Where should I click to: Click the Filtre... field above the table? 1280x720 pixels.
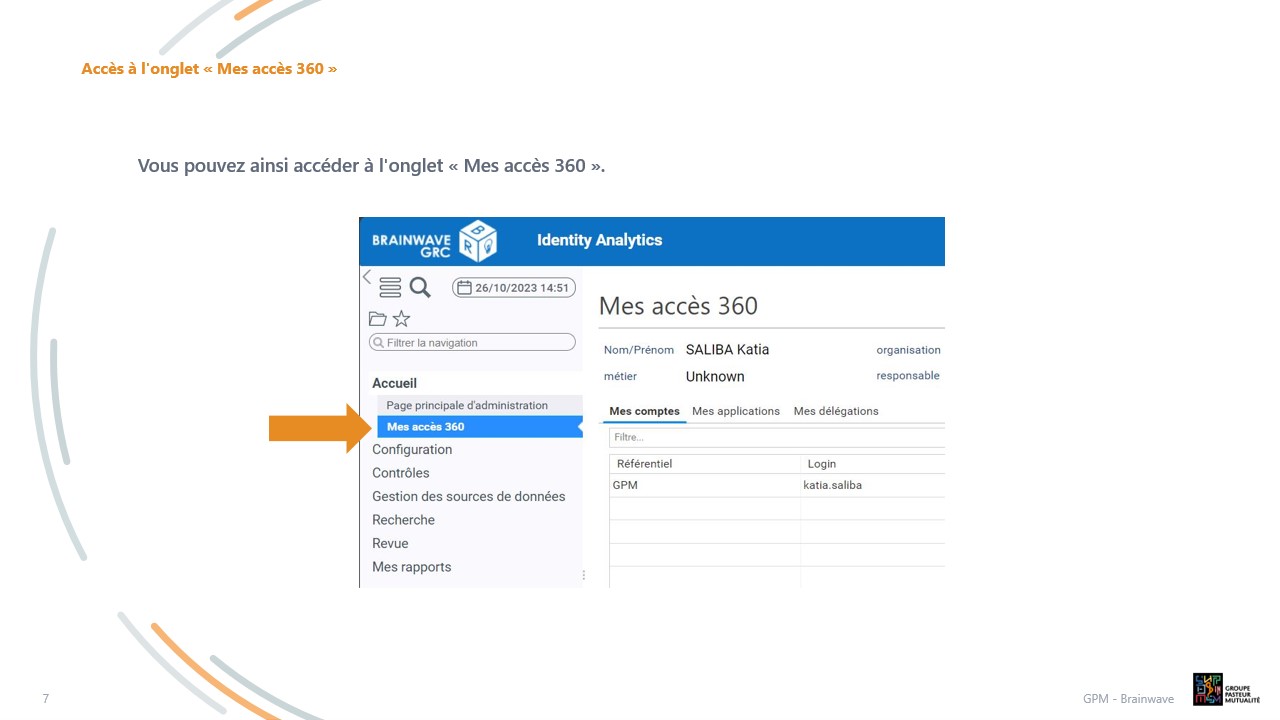click(776, 438)
